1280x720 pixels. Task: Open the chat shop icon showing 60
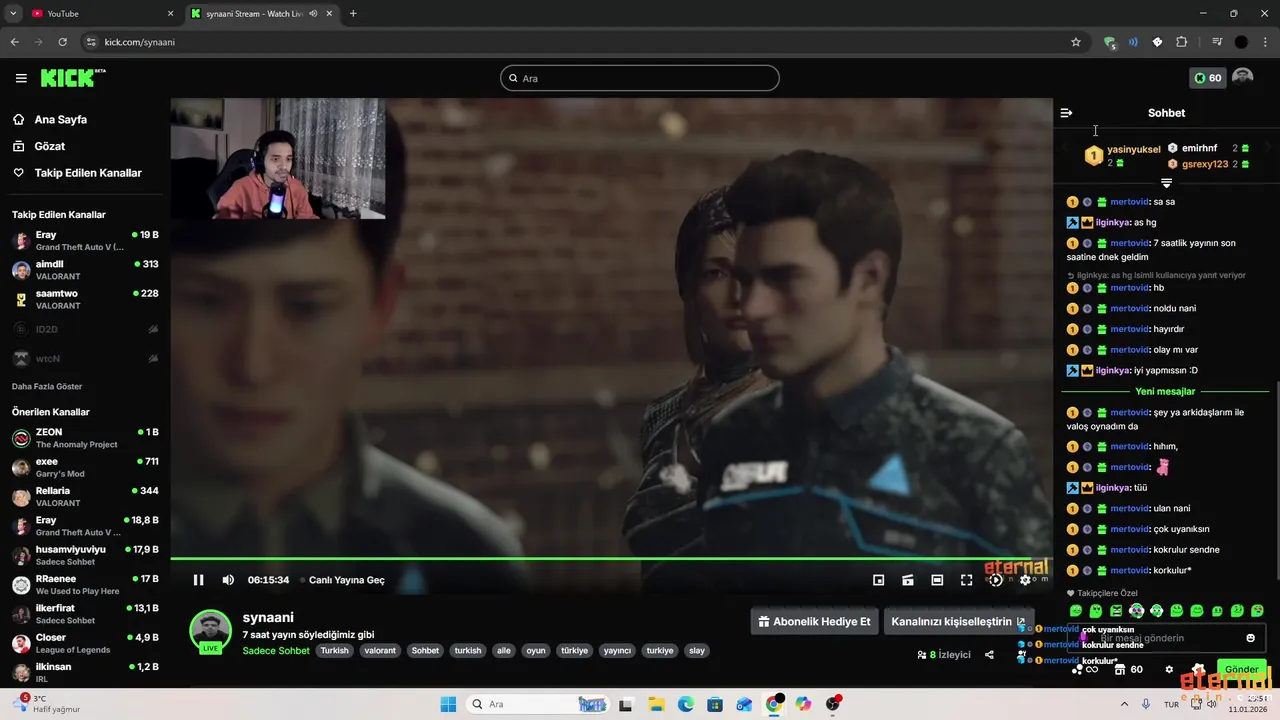tap(1128, 669)
